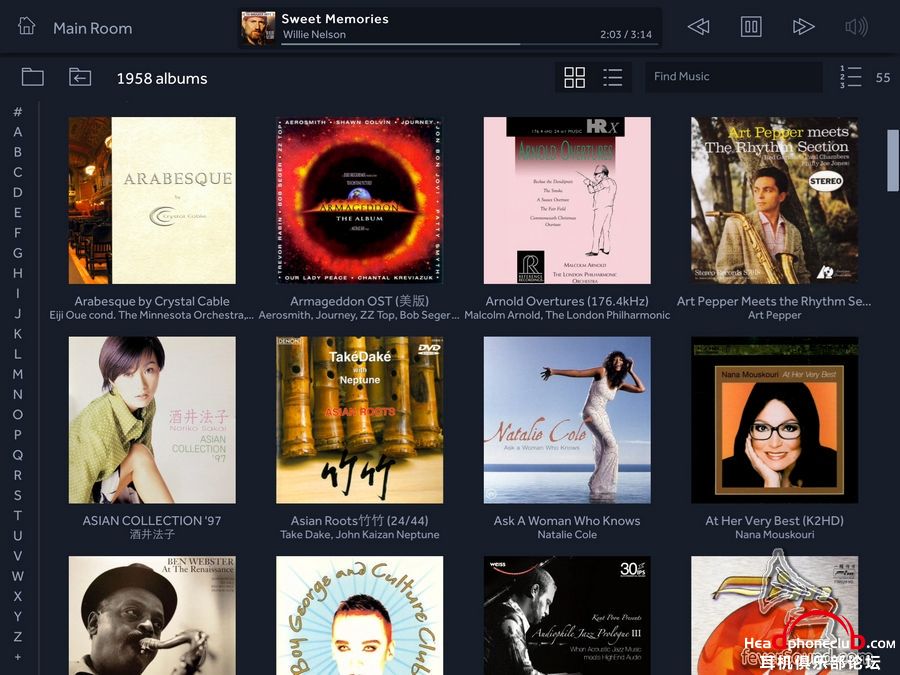The image size is (900, 675).
Task: Click the queue count '55'
Action: pos(883,77)
